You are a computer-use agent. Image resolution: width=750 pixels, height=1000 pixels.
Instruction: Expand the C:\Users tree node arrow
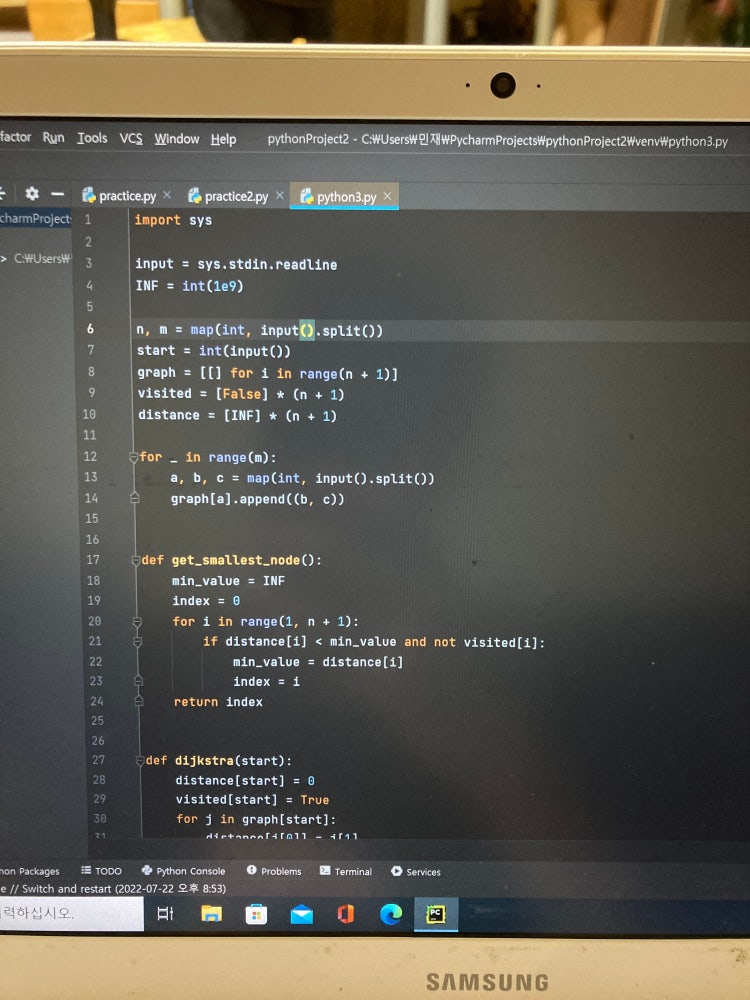[x=4, y=258]
